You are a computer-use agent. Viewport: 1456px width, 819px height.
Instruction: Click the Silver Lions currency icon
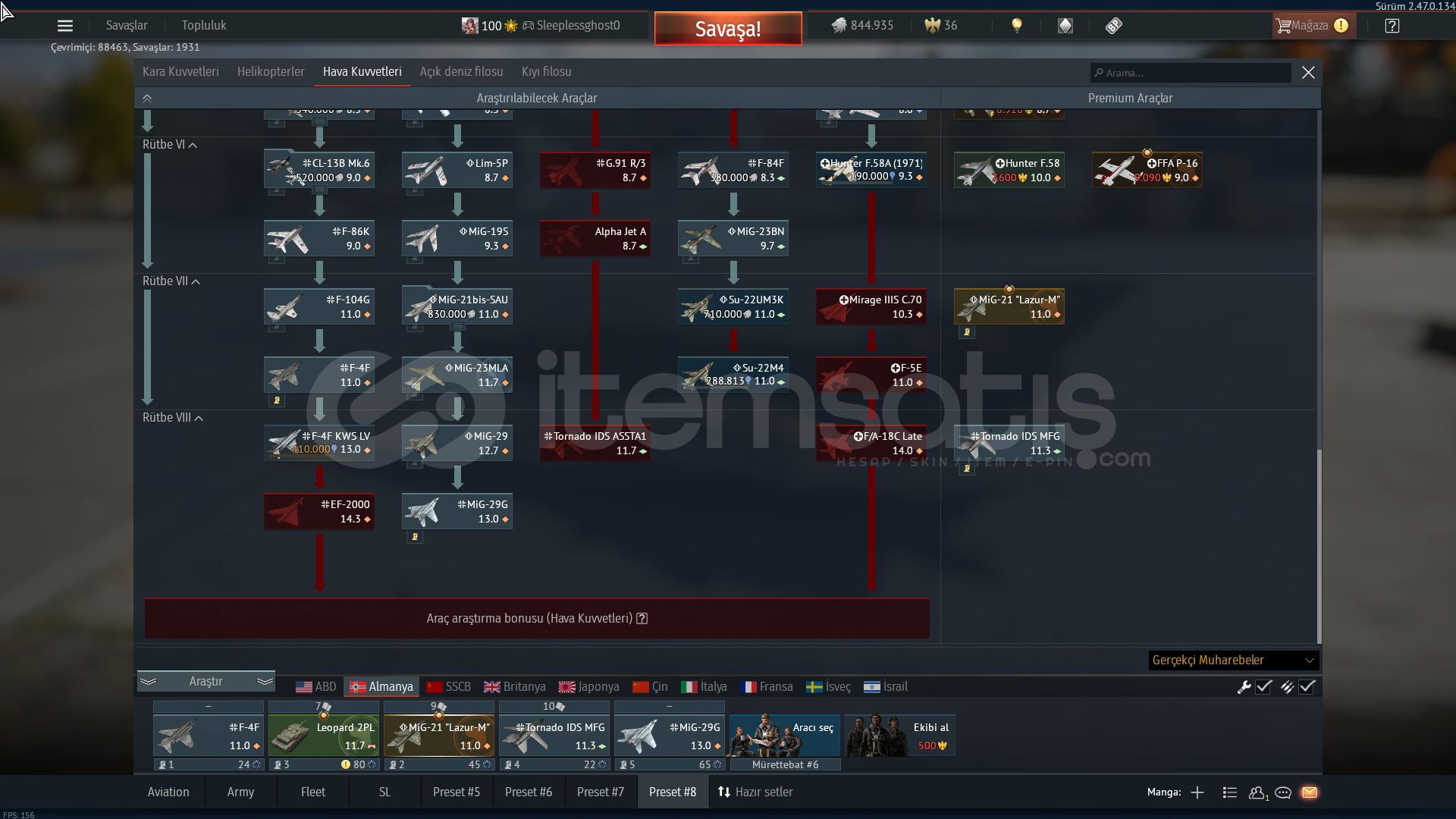(x=839, y=26)
